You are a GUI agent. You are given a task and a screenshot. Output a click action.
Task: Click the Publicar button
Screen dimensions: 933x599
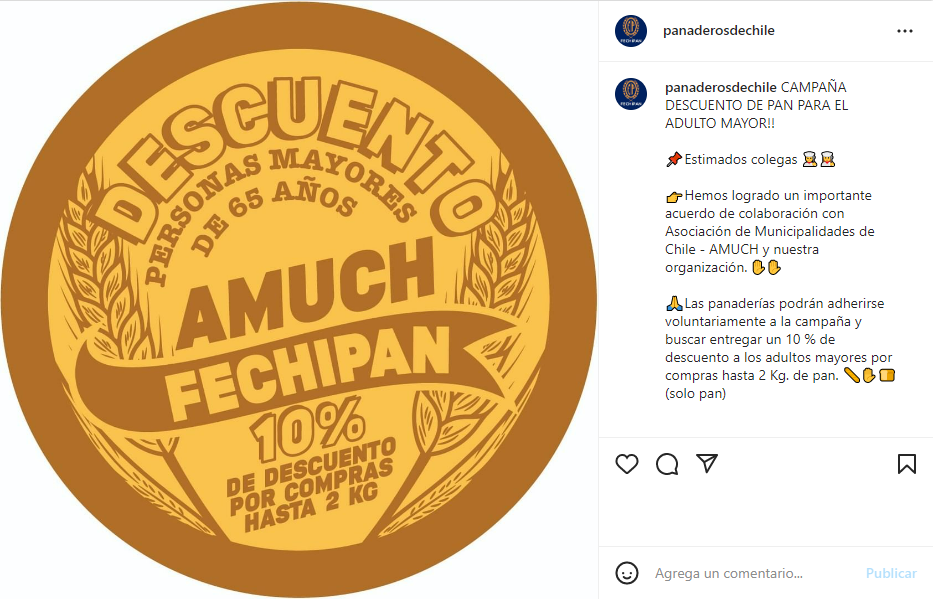(x=891, y=573)
